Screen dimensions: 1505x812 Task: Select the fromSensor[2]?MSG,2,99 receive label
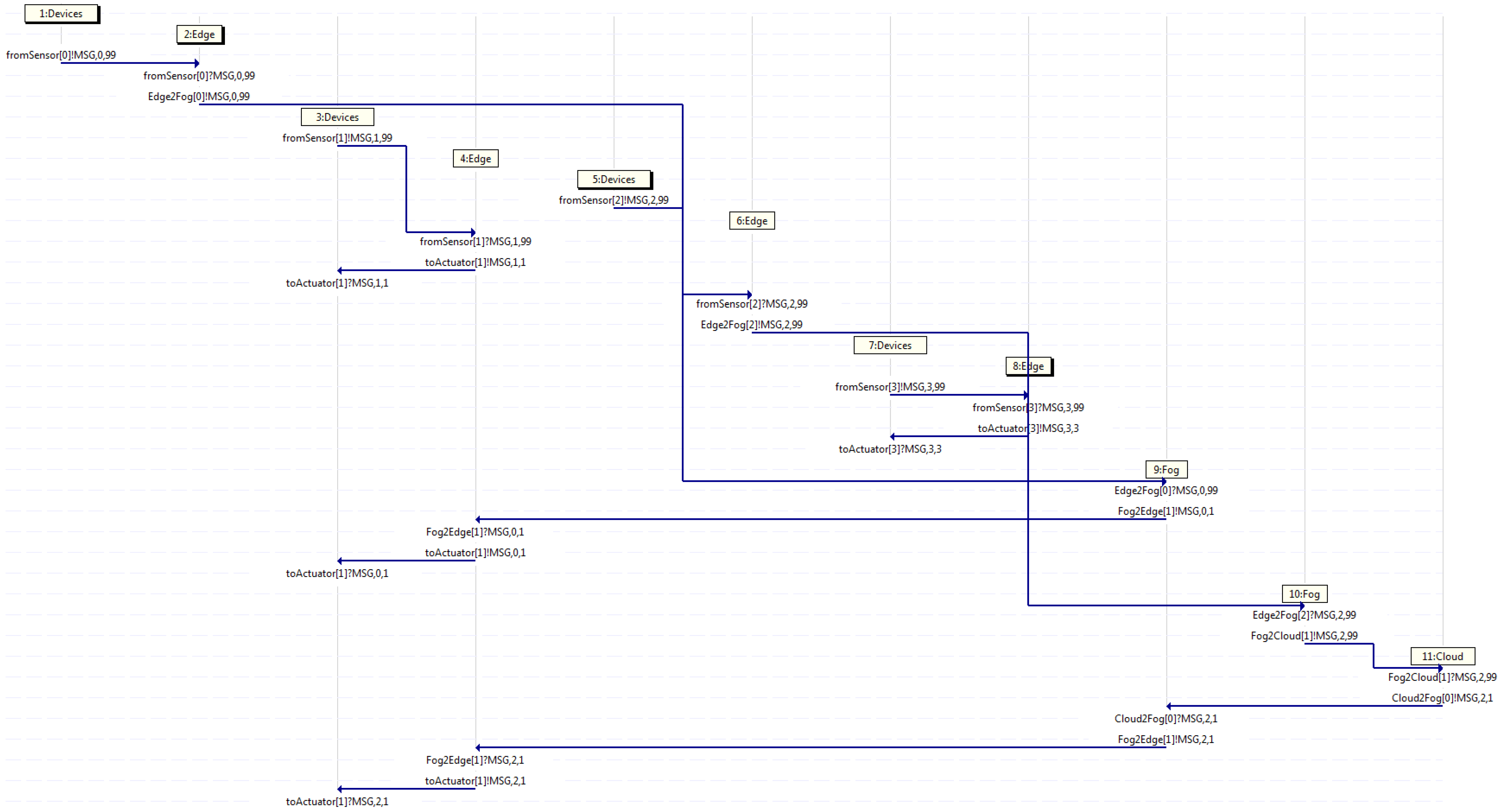751,304
